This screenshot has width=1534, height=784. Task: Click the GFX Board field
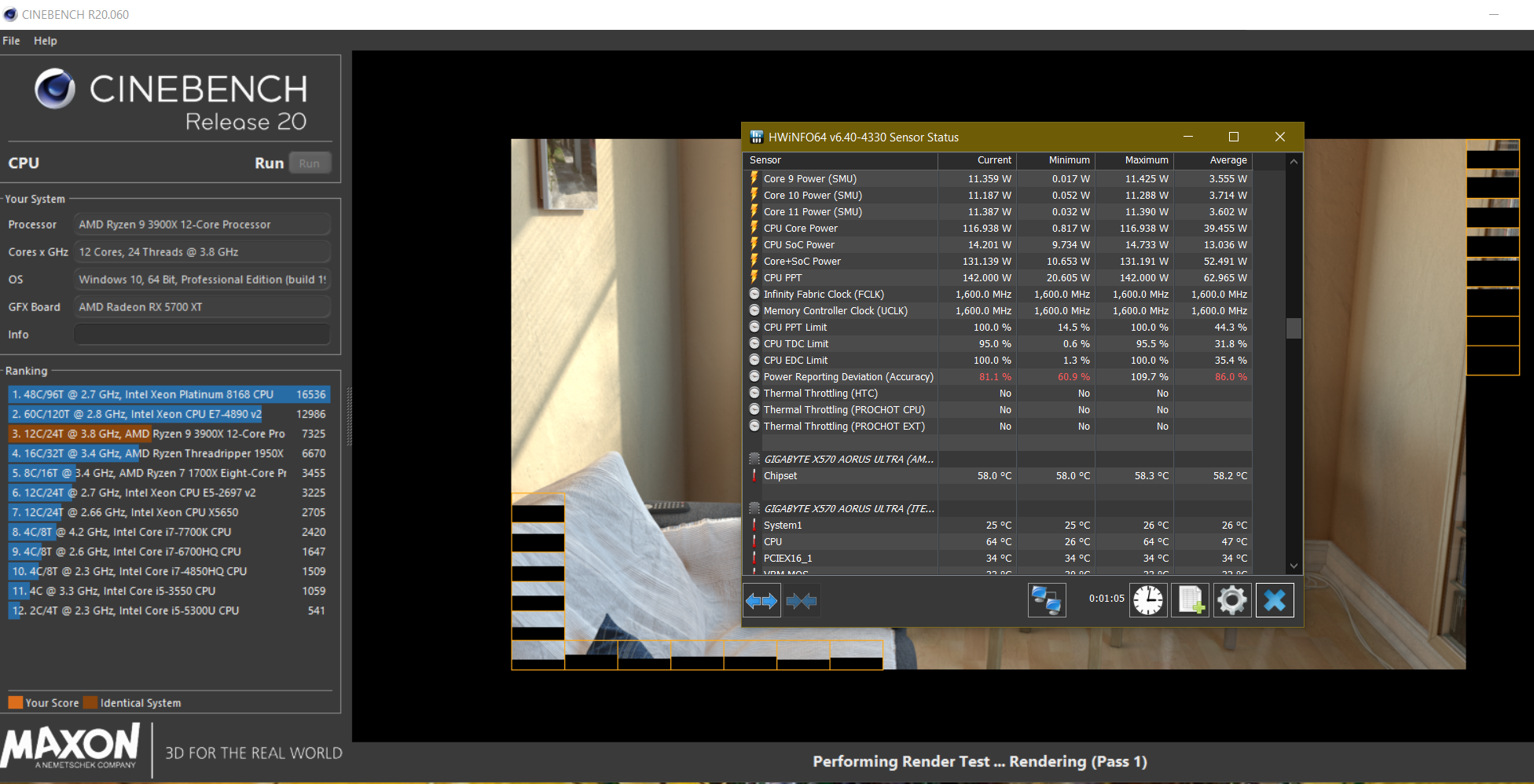click(202, 306)
